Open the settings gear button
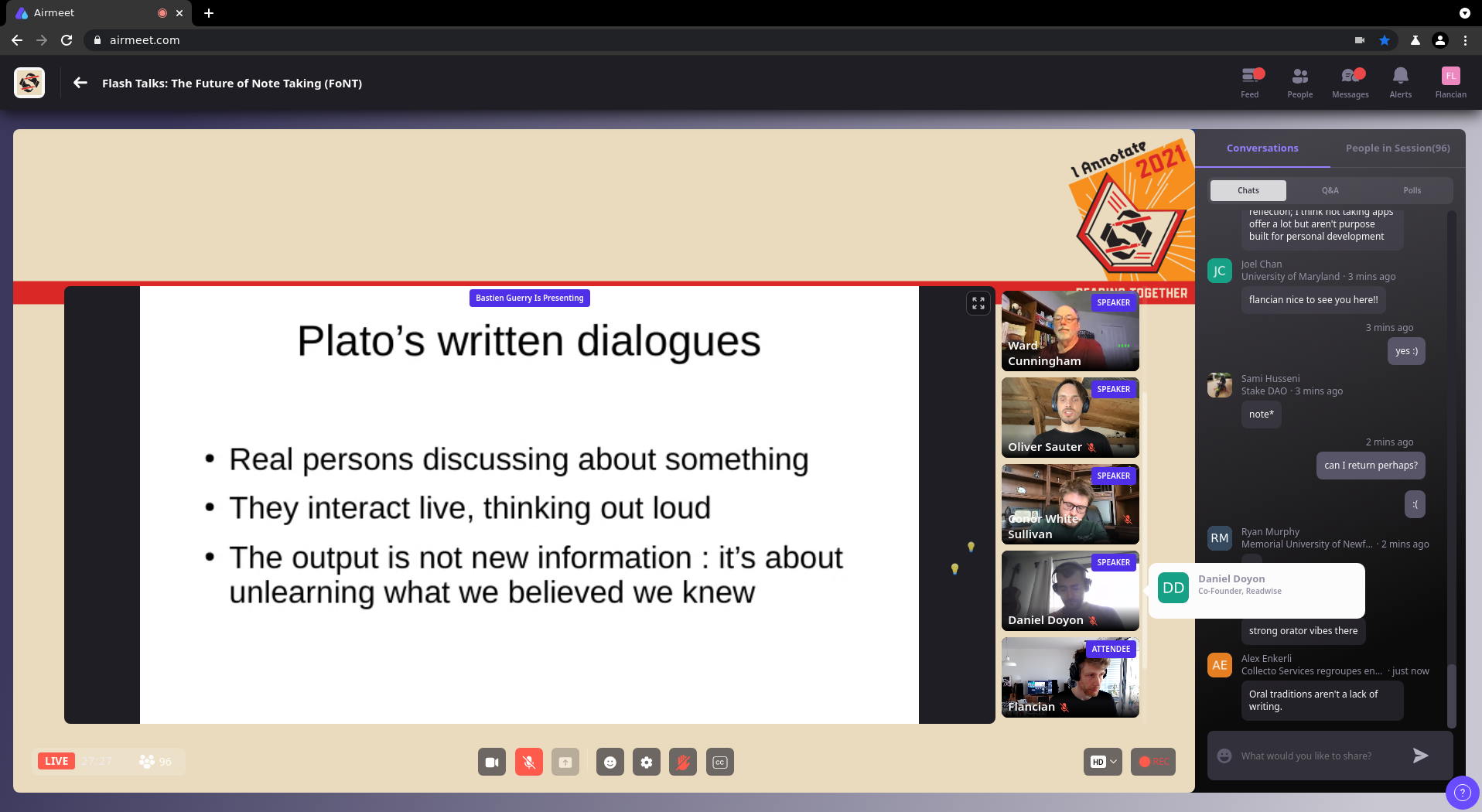1482x812 pixels. (x=647, y=762)
